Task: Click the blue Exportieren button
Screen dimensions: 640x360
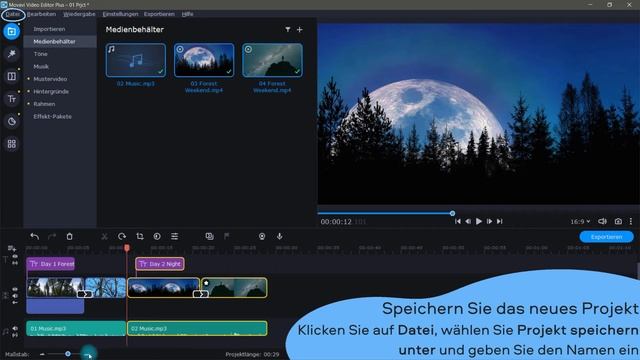Action: point(607,237)
